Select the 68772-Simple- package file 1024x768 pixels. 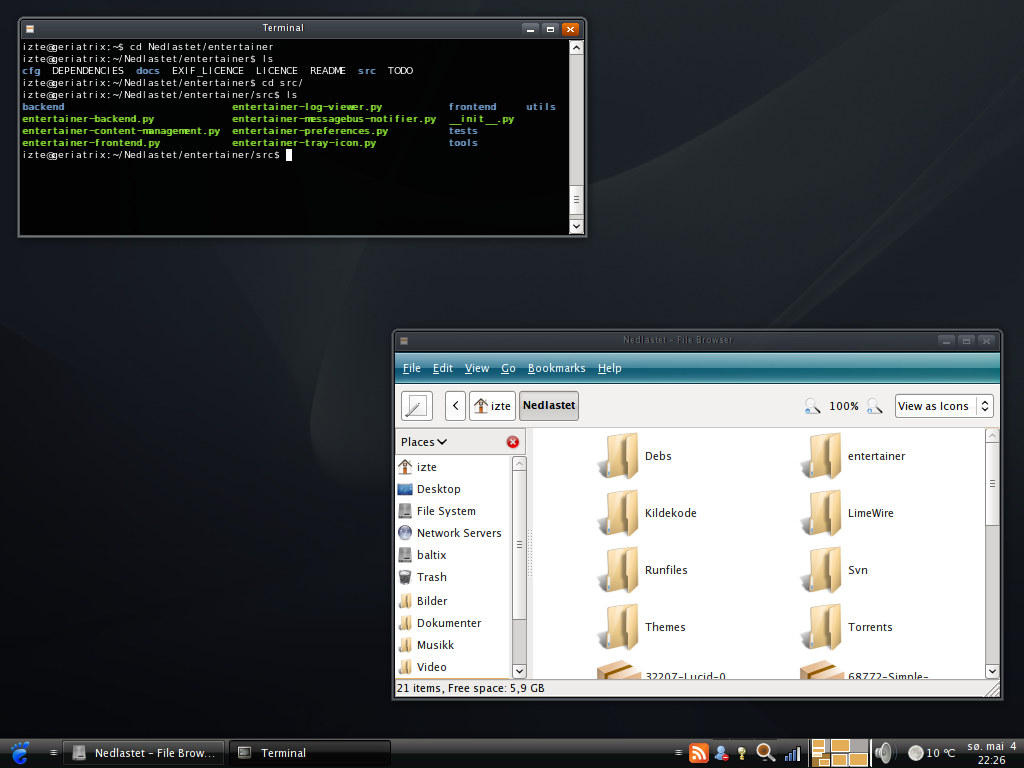click(822, 670)
